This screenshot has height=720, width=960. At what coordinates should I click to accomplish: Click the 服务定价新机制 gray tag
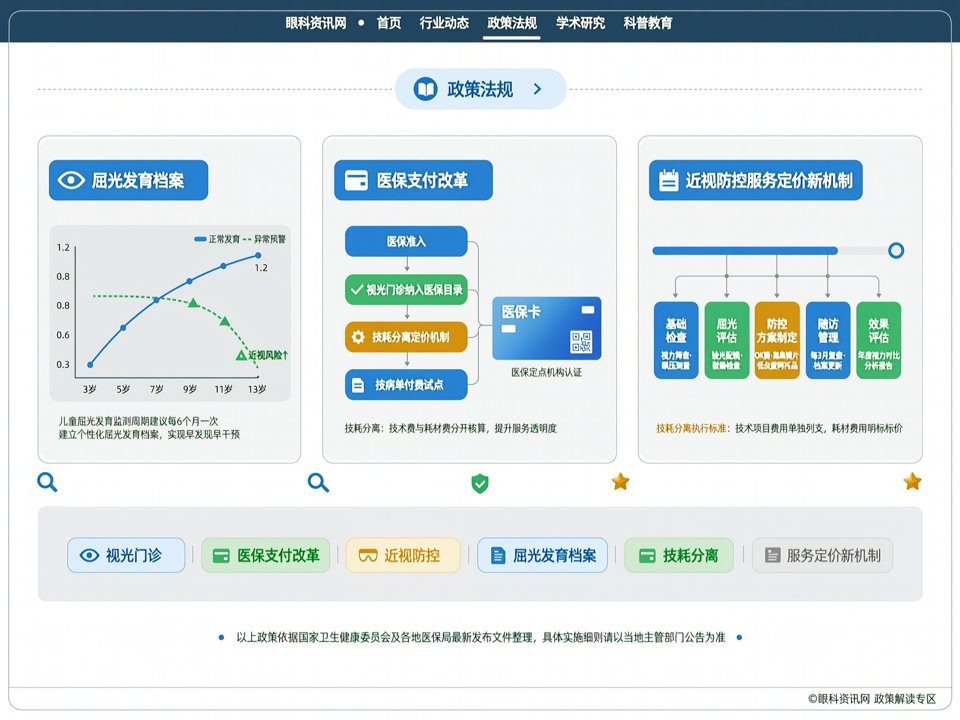coord(822,555)
